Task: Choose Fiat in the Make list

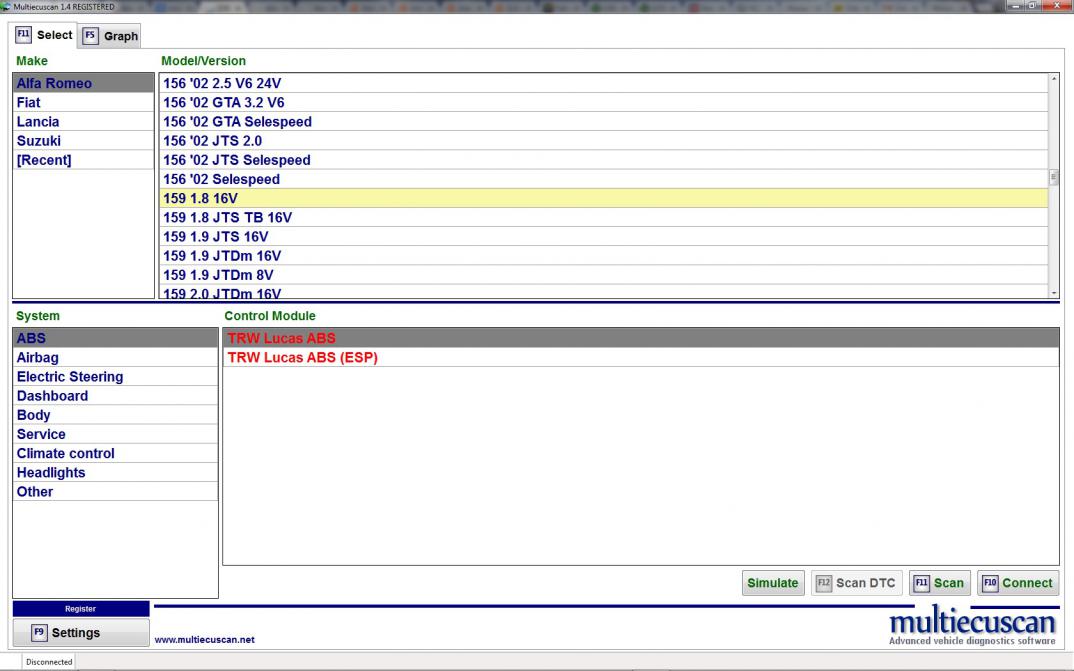Action: point(84,102)
